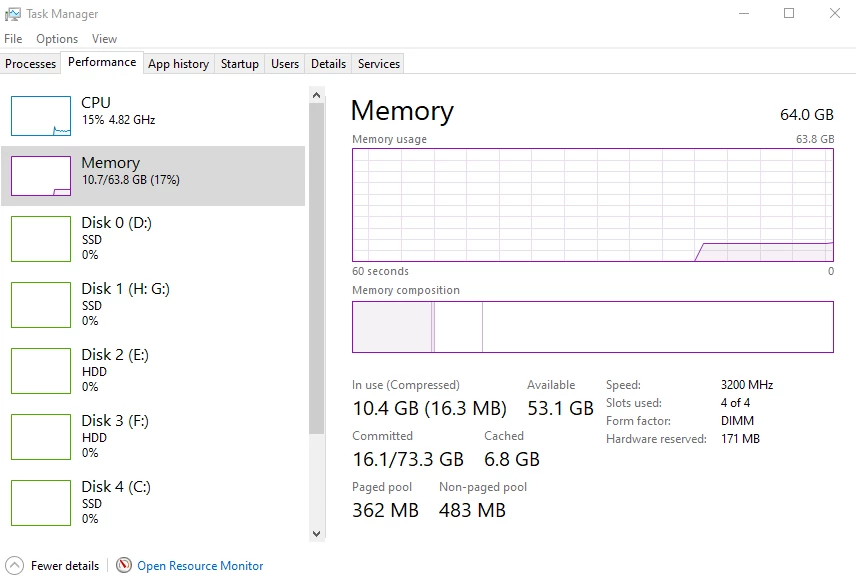Click the Open Resource Monitor link
This screenshot has width=856, height=588.
click(x=200, y=566)
